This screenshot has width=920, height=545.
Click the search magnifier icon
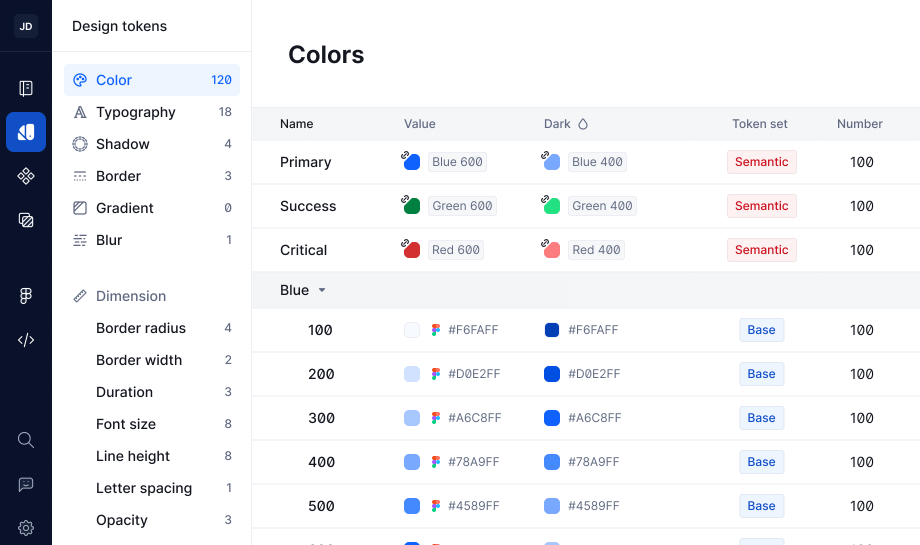pyautogui.click(x=26, y=440)
